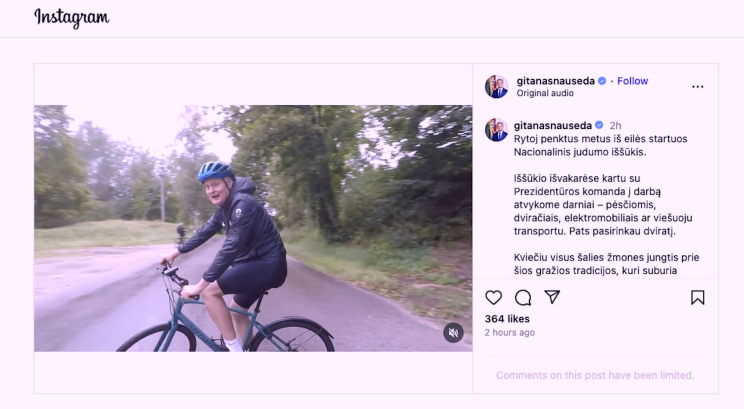The image size is (744, 409).
Task: Open gitanasnauseda username in caption
Action: [553, 125]
